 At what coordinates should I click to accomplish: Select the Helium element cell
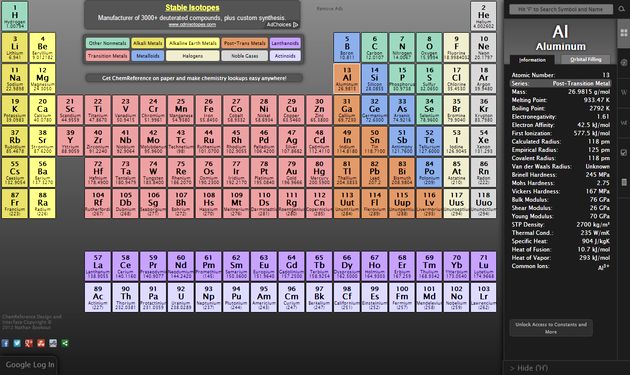point(483,16)
